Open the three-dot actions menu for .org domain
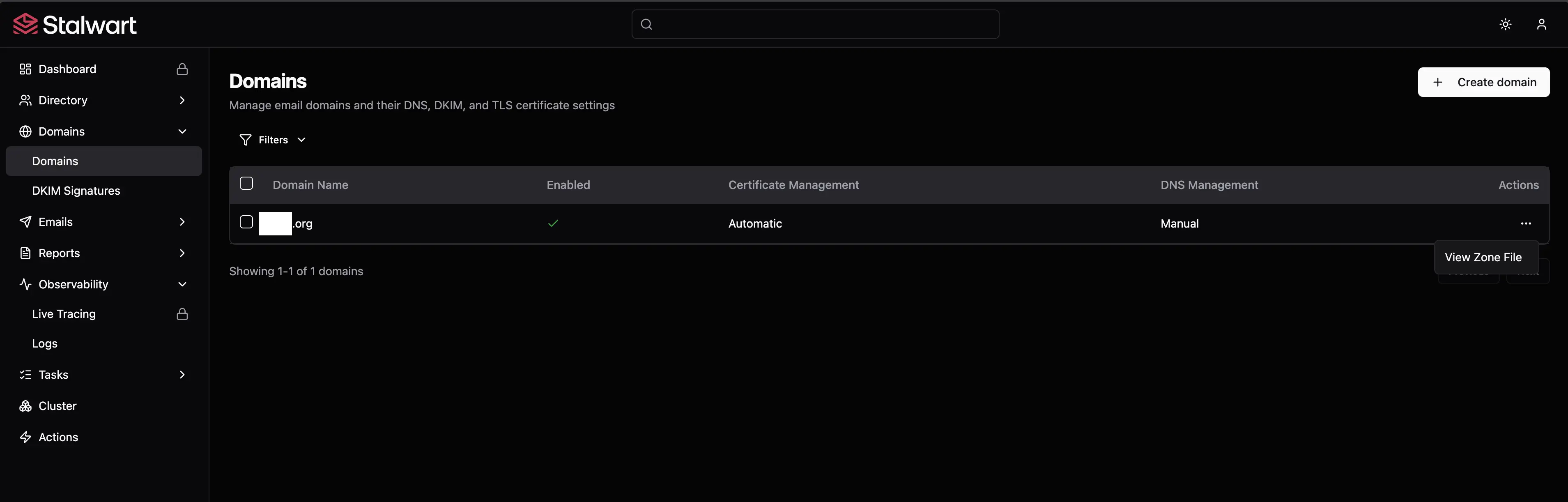Image resolution: width=1568 pixels, height=502 pixels. 1525,223
